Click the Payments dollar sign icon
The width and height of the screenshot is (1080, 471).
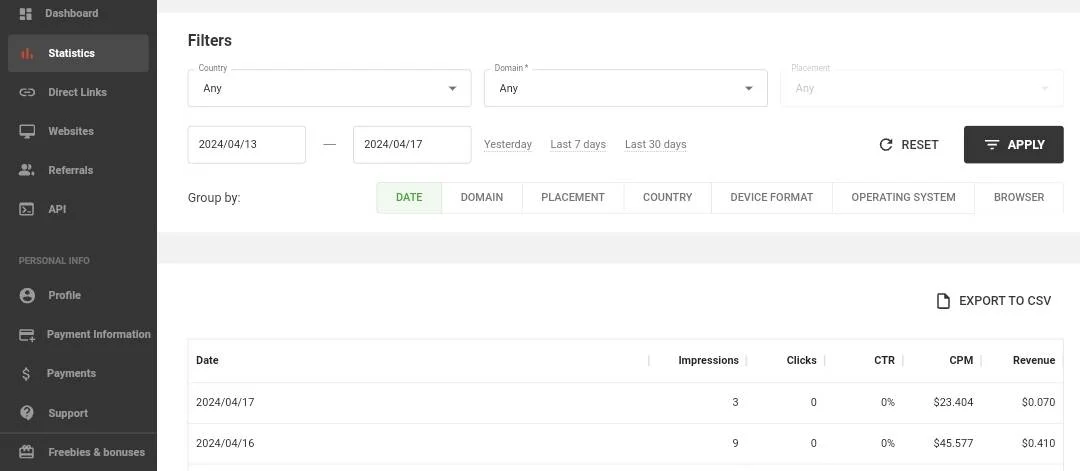27,374
